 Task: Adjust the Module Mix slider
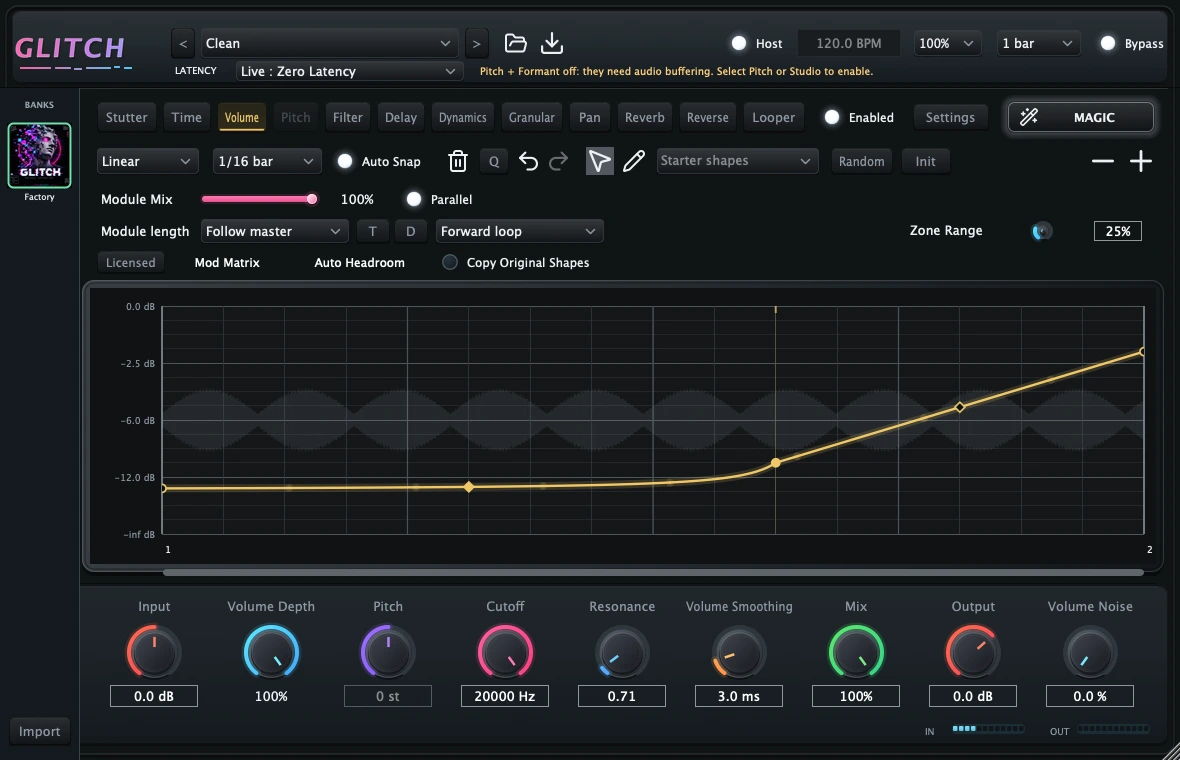[260, 199]
